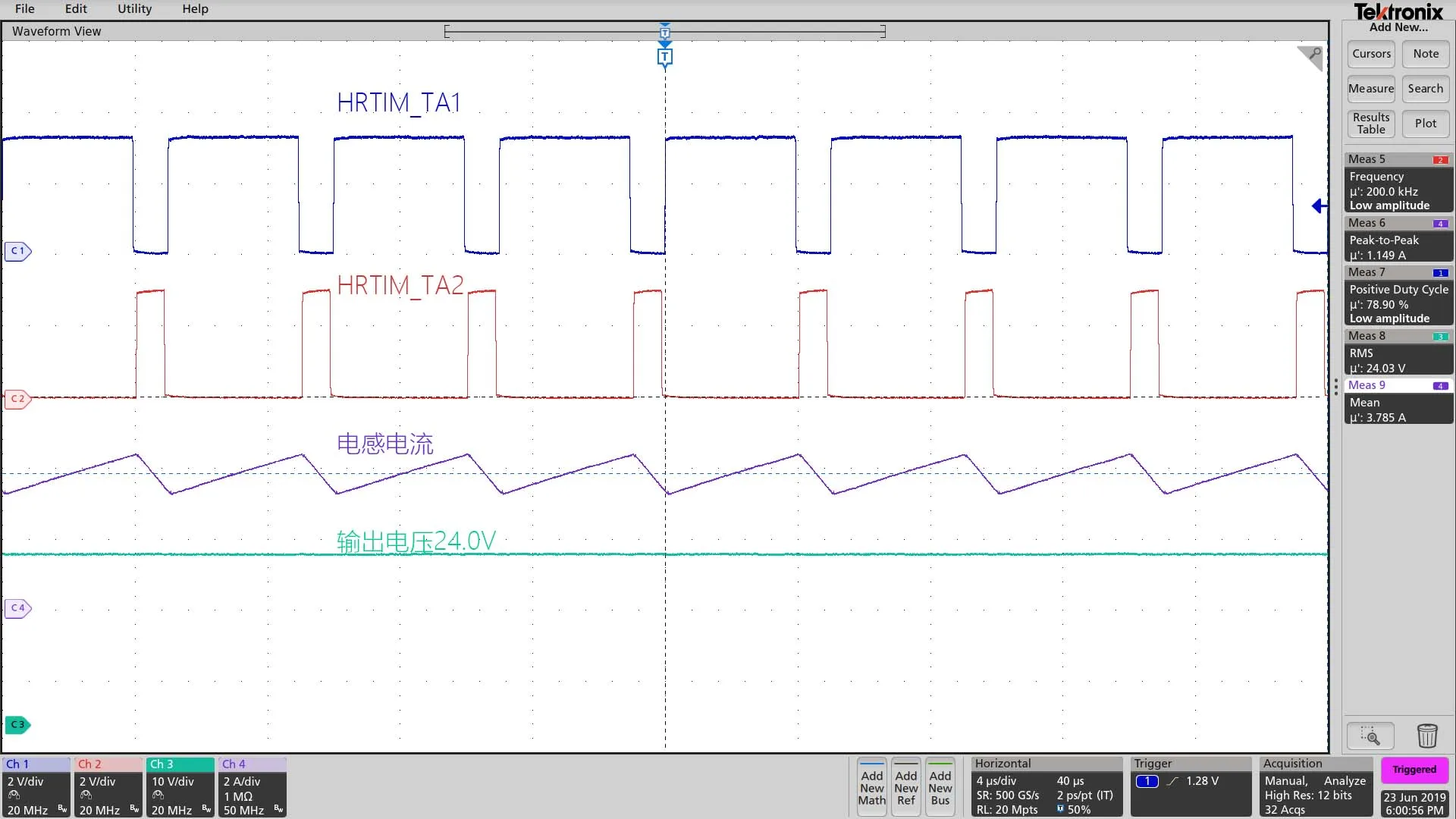Click the 4 µs/div horizontal scale value

(996, 781)
